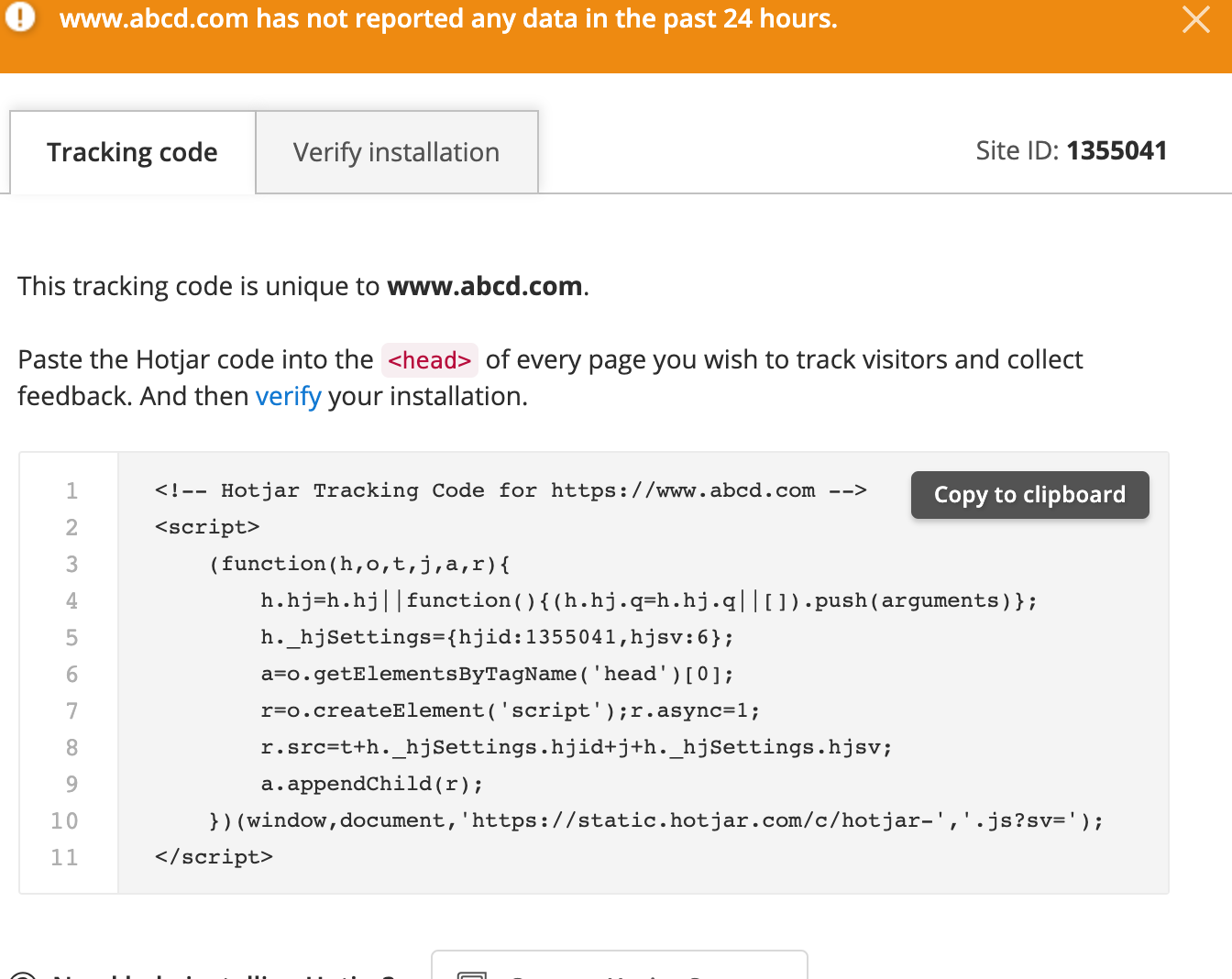Select the Site ID number 1355041

coord(1116,150)
